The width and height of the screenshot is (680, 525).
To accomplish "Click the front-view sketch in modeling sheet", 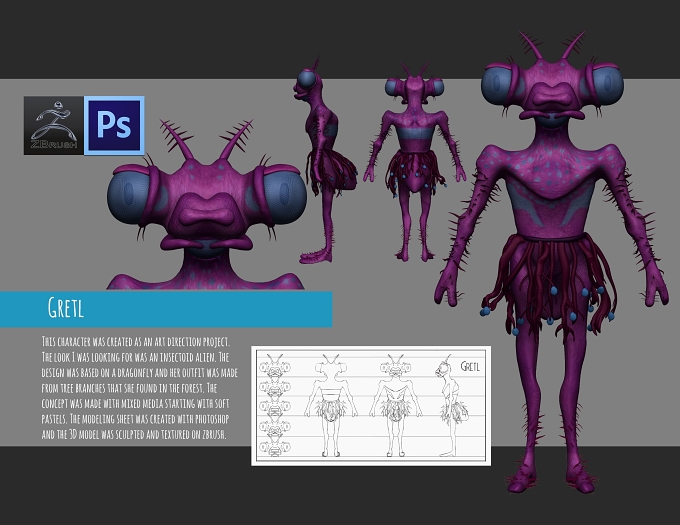I will click(x=396, y=405).
